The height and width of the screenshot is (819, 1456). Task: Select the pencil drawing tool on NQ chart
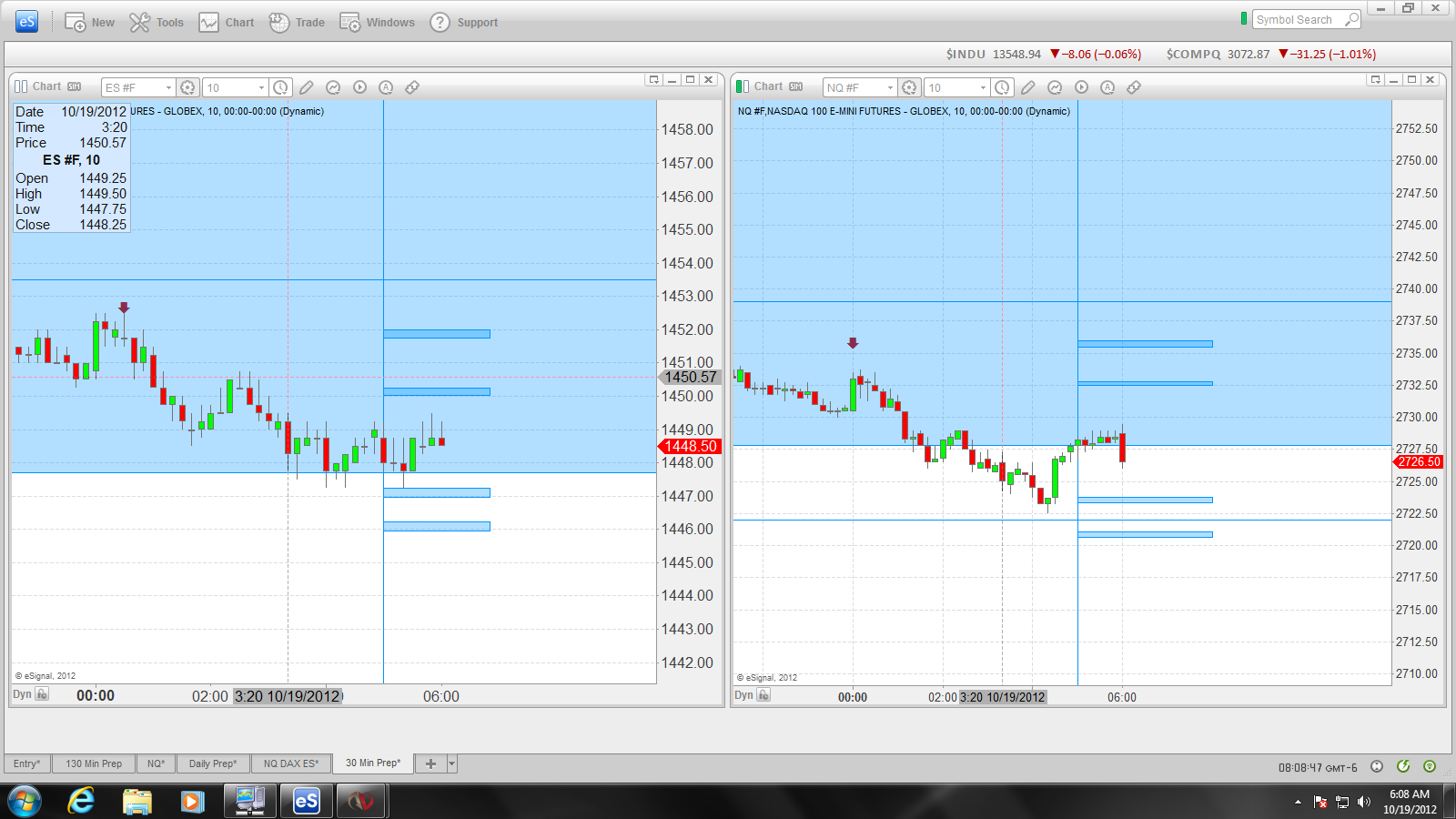coord(1028,87)
